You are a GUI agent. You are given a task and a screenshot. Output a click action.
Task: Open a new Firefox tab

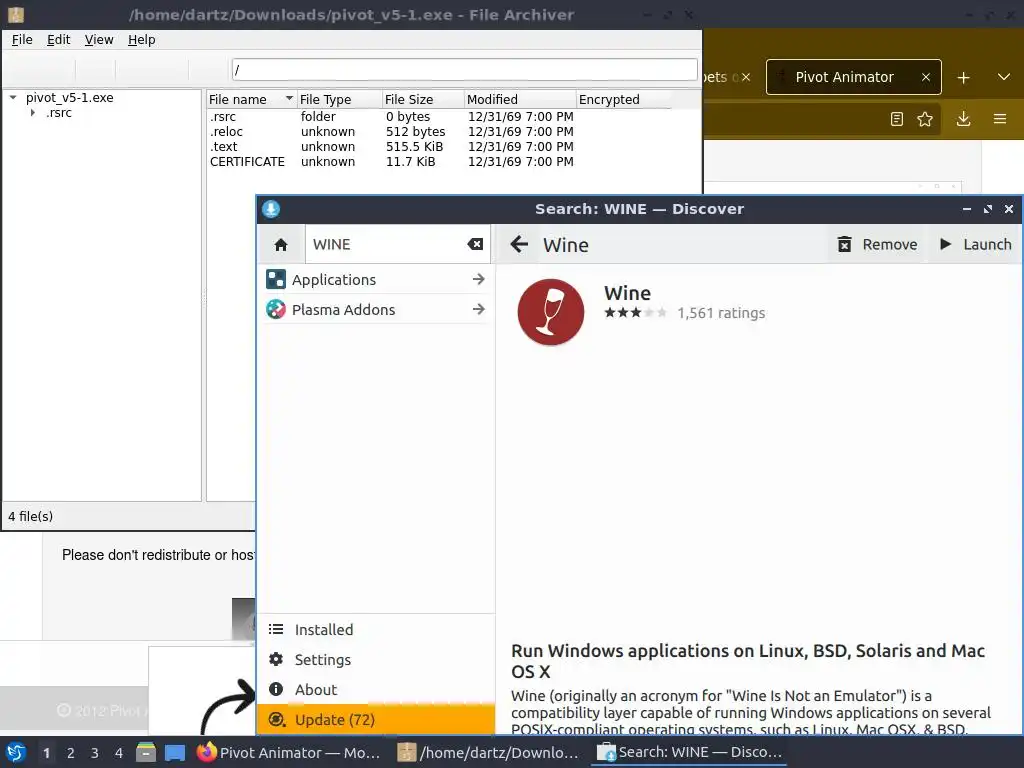click(963, 78)
